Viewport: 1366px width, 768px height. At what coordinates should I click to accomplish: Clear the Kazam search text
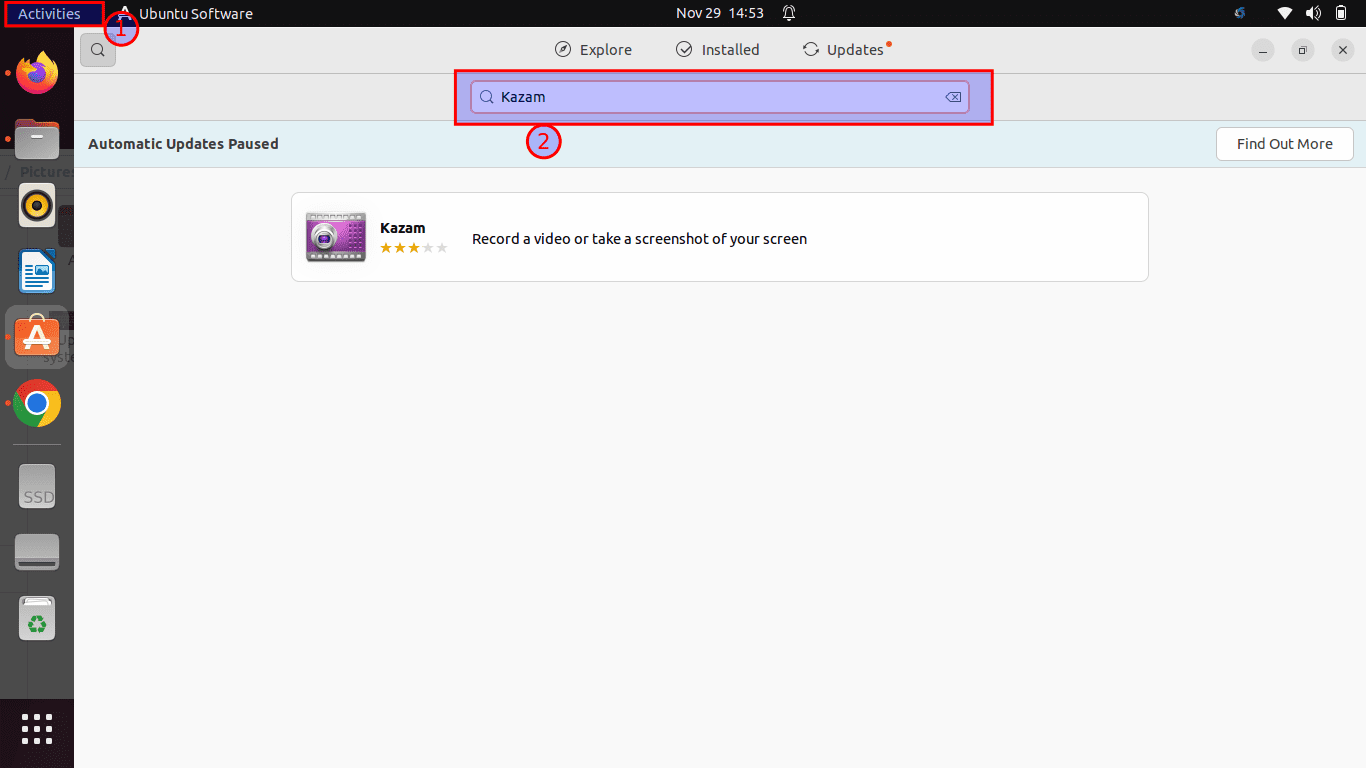point(953,97)
